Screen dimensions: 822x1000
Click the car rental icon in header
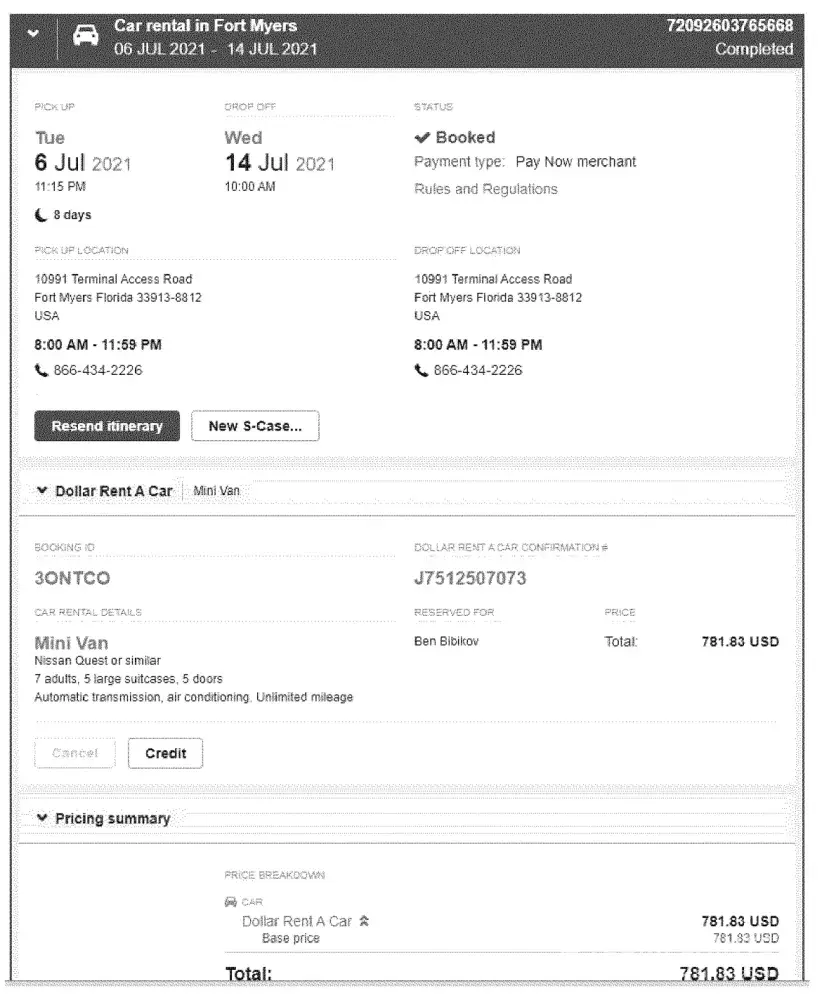tap(87, 36)
